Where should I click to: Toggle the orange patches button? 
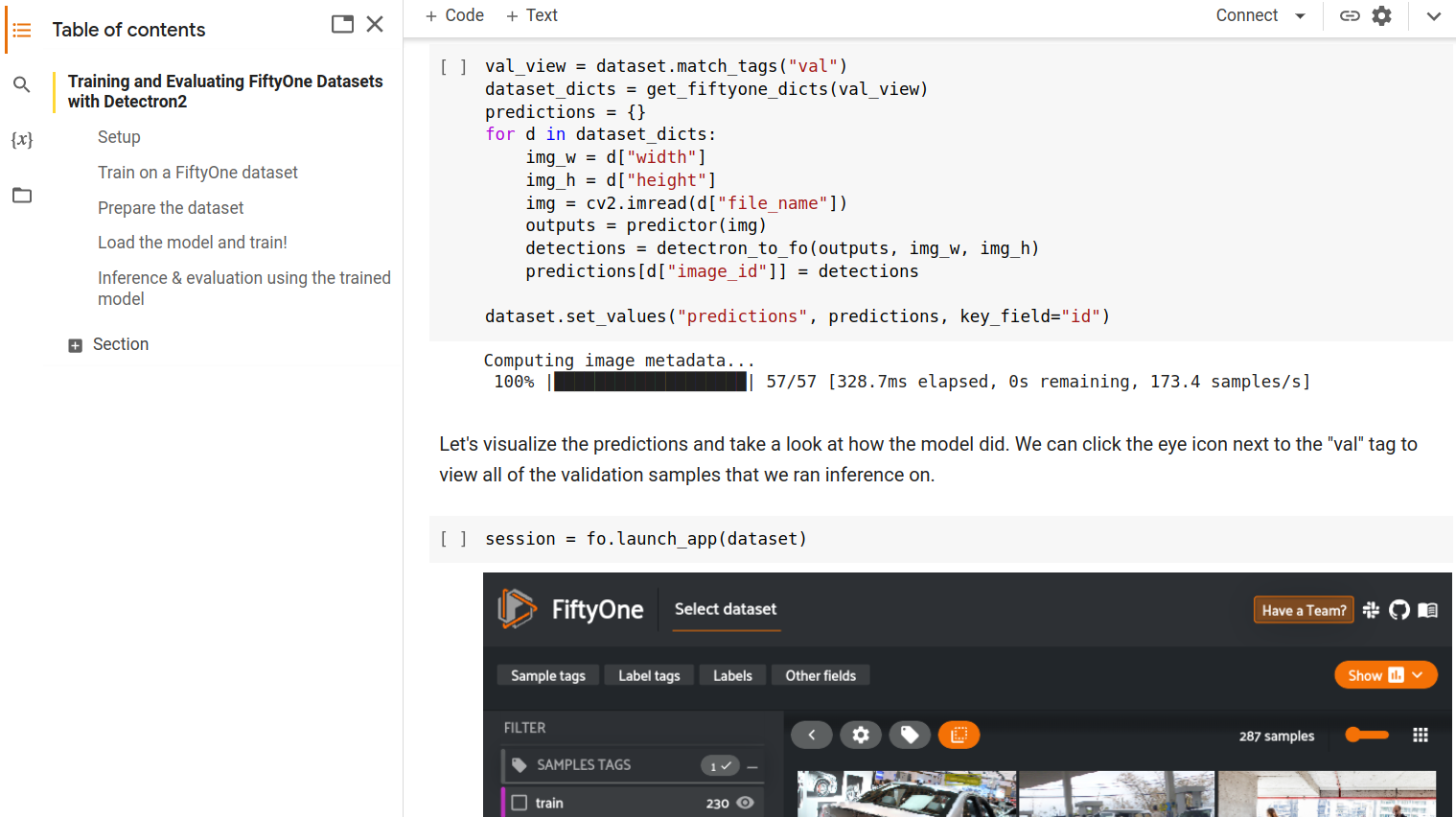click(x=959, y=735)
